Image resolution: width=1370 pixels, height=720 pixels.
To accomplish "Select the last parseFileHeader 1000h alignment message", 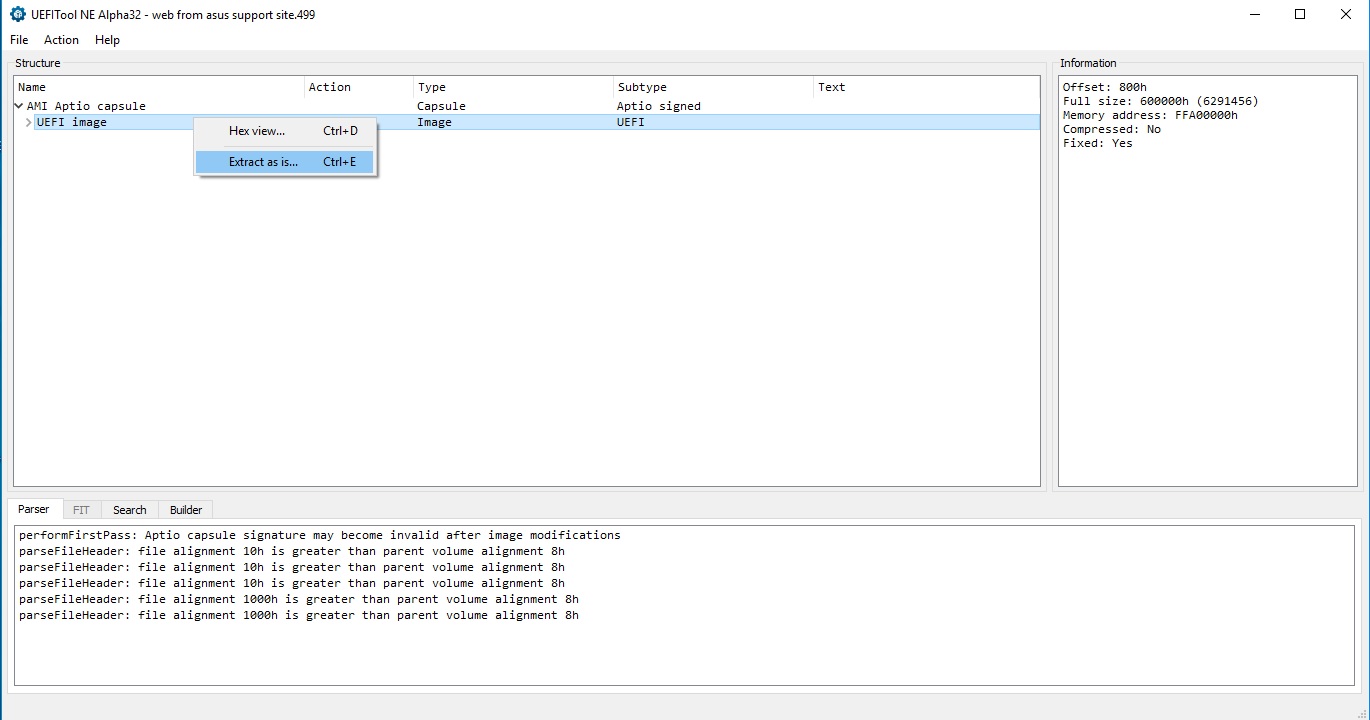I will pos(299,615).
